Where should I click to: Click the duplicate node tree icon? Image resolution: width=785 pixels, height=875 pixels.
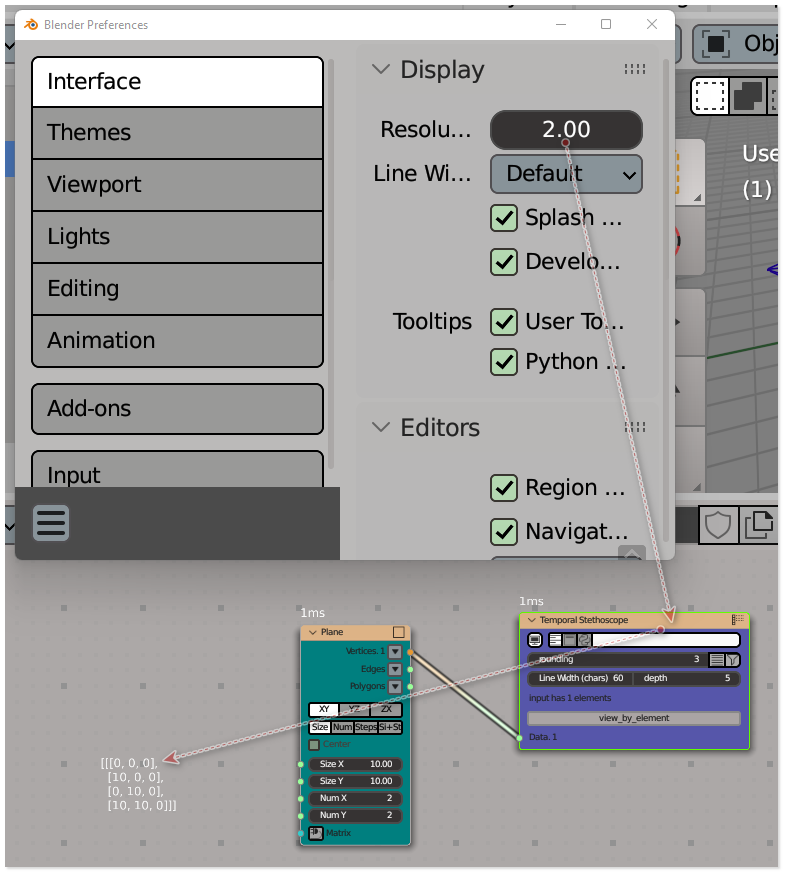point(759,524)
